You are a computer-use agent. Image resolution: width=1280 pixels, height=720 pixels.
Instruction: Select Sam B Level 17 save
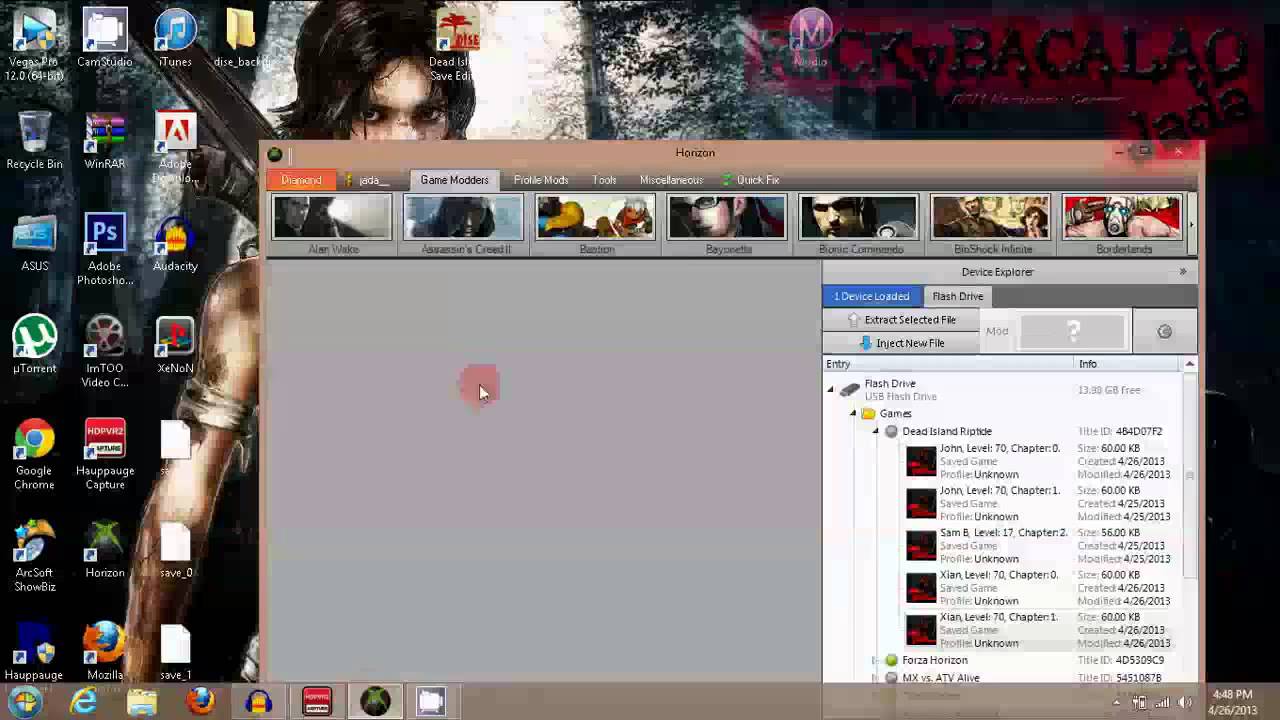click(1042, 545)
